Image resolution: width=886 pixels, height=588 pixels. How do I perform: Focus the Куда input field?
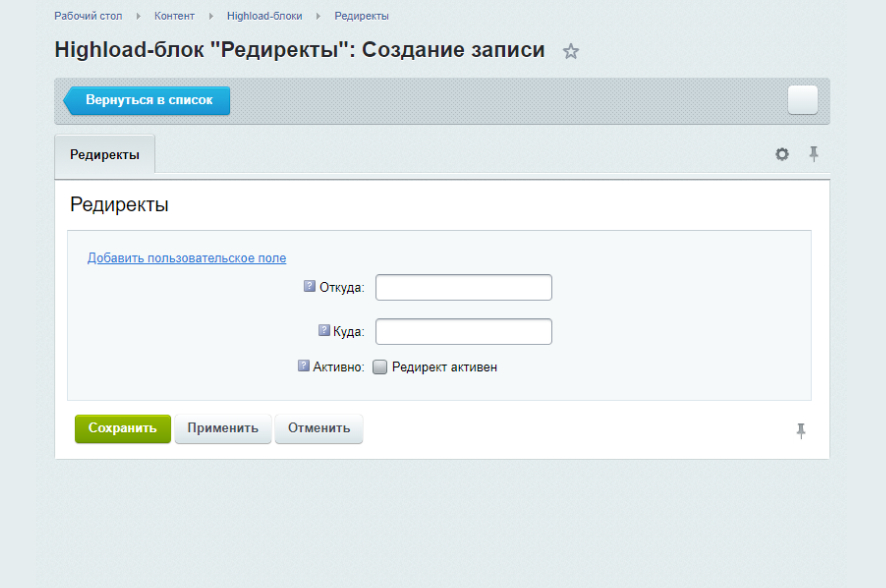(x=463, y=330)
